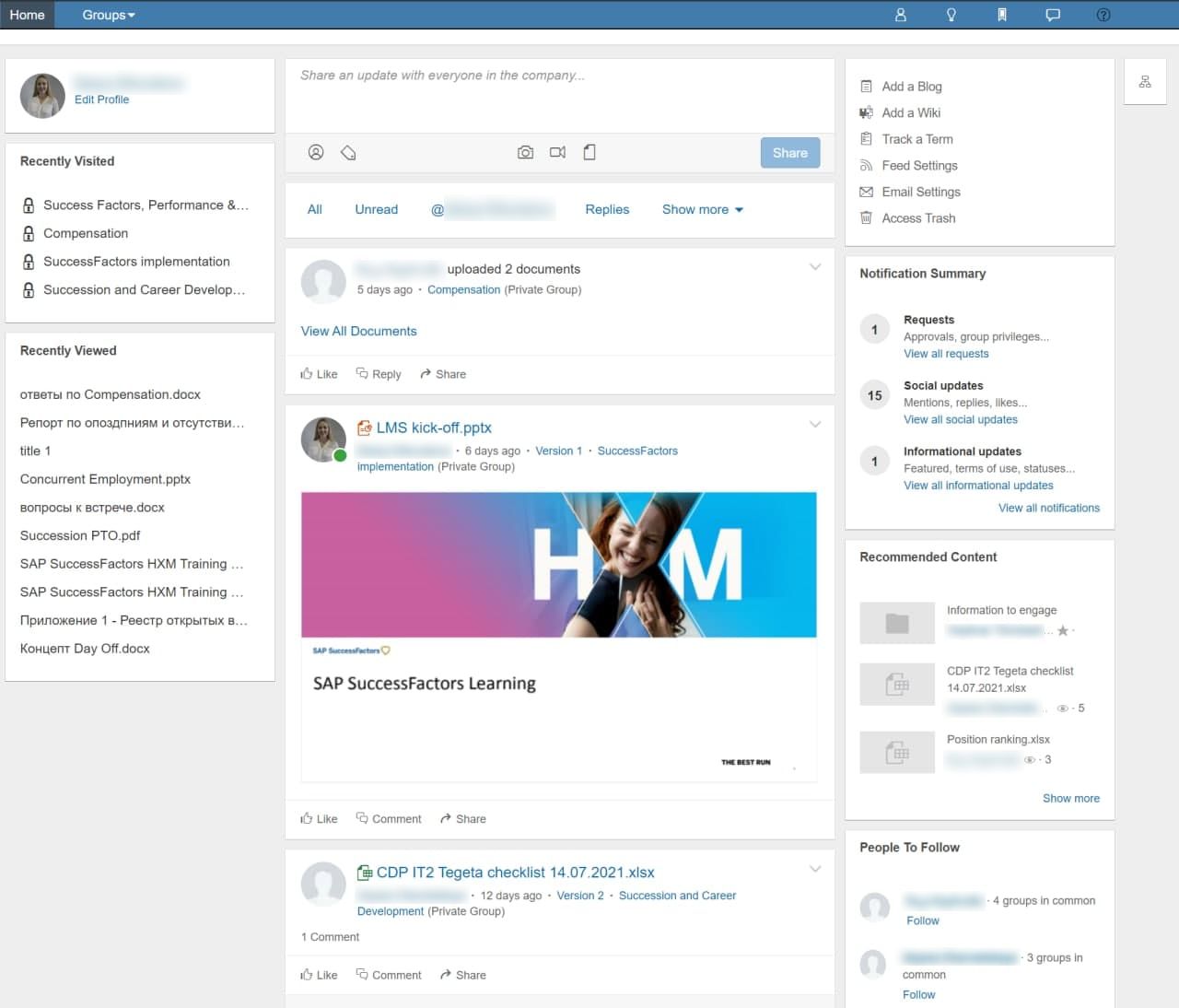Follow the person with 3 groups in common

pyautogui.click(x=919, y=995)
